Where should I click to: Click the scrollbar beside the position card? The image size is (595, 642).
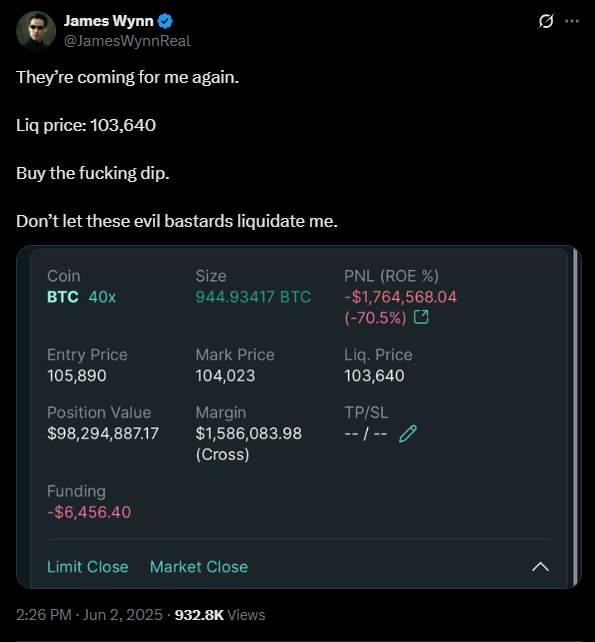[x=575, y=417]
